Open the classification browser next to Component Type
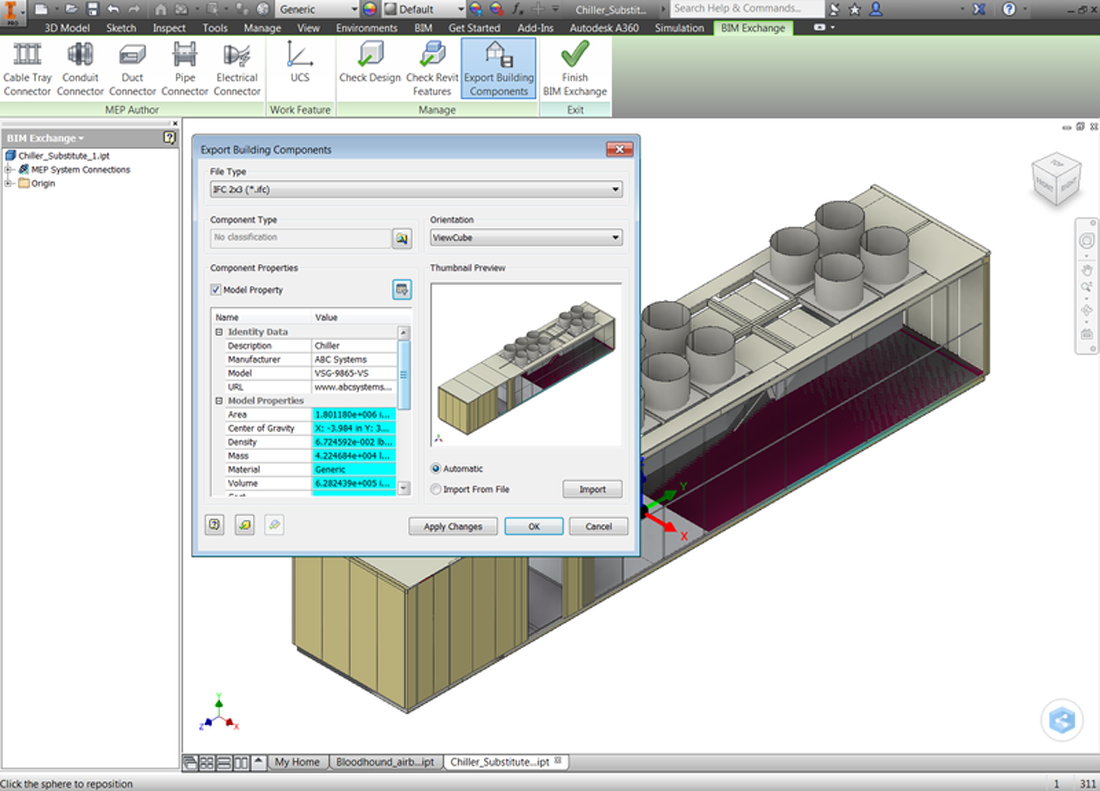The width and height of the screenshot is (1100, 791). tap(401, 239)
